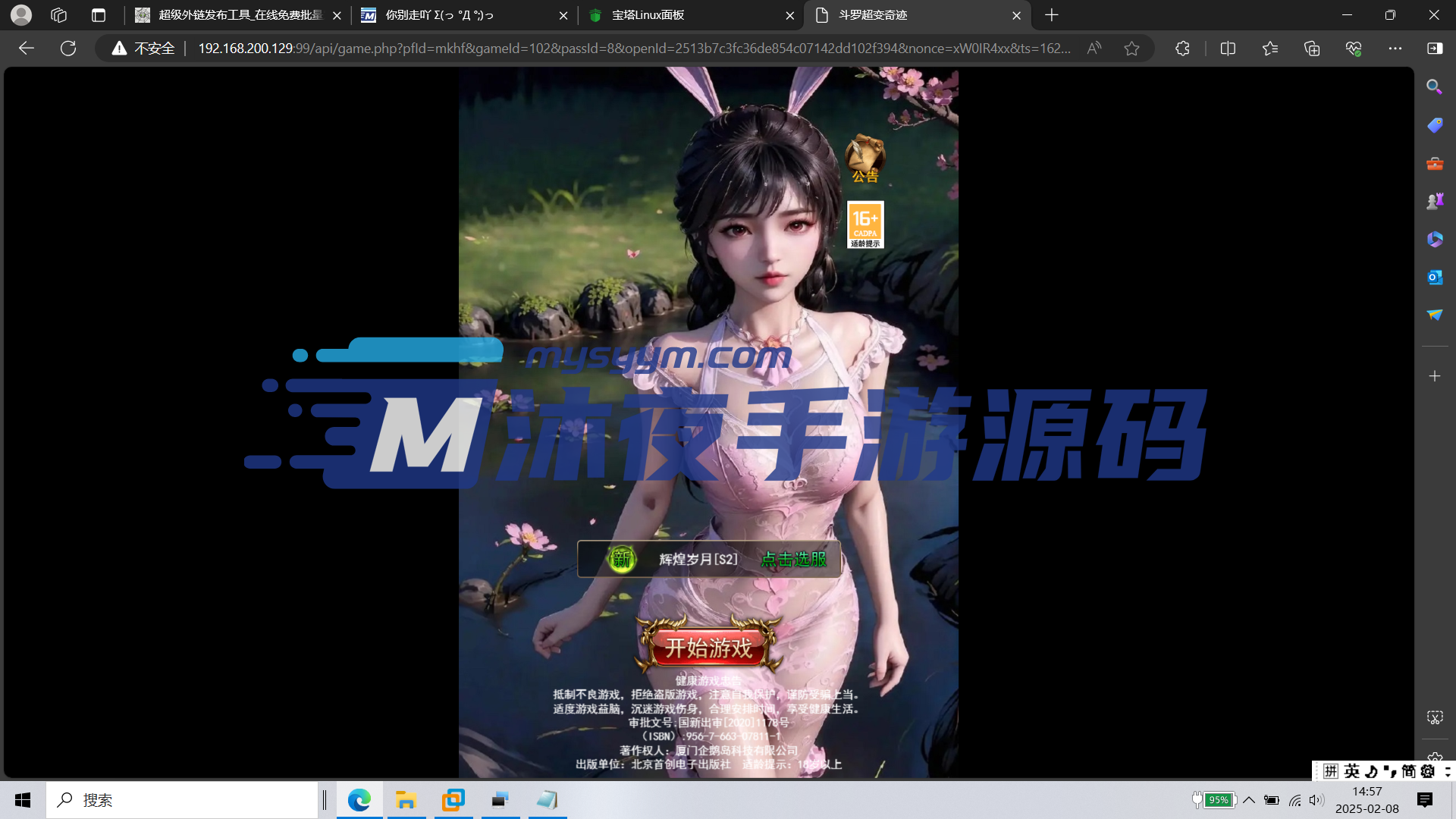Viewport: 1456px width, 819px height.
Task: Open Search in the Edge sidebar
Action: click(1434, 86)
